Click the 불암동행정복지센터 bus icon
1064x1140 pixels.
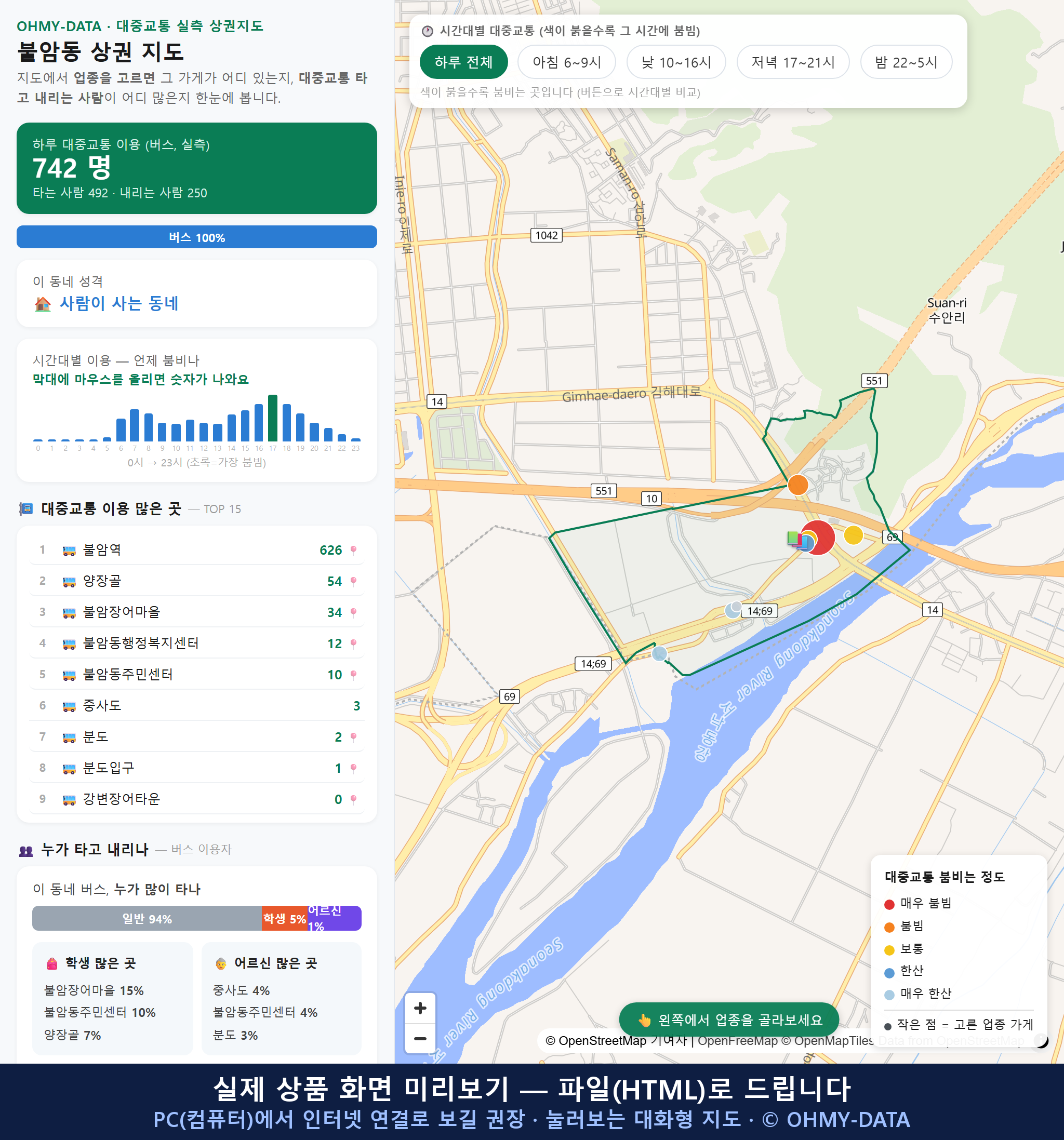pyautogui.click(x=69, y=643)
